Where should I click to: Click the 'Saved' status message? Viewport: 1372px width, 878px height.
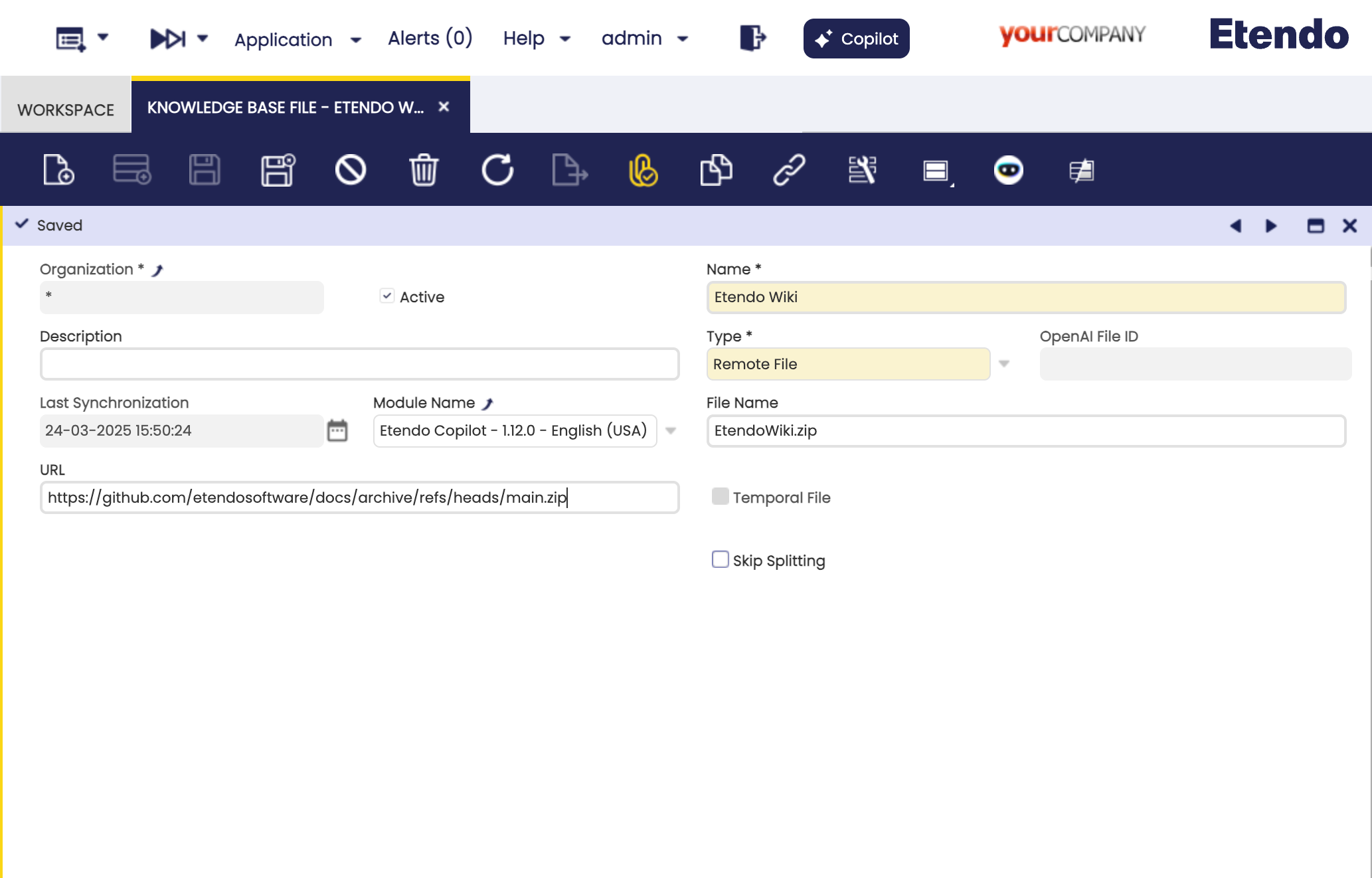coord(60,225)
